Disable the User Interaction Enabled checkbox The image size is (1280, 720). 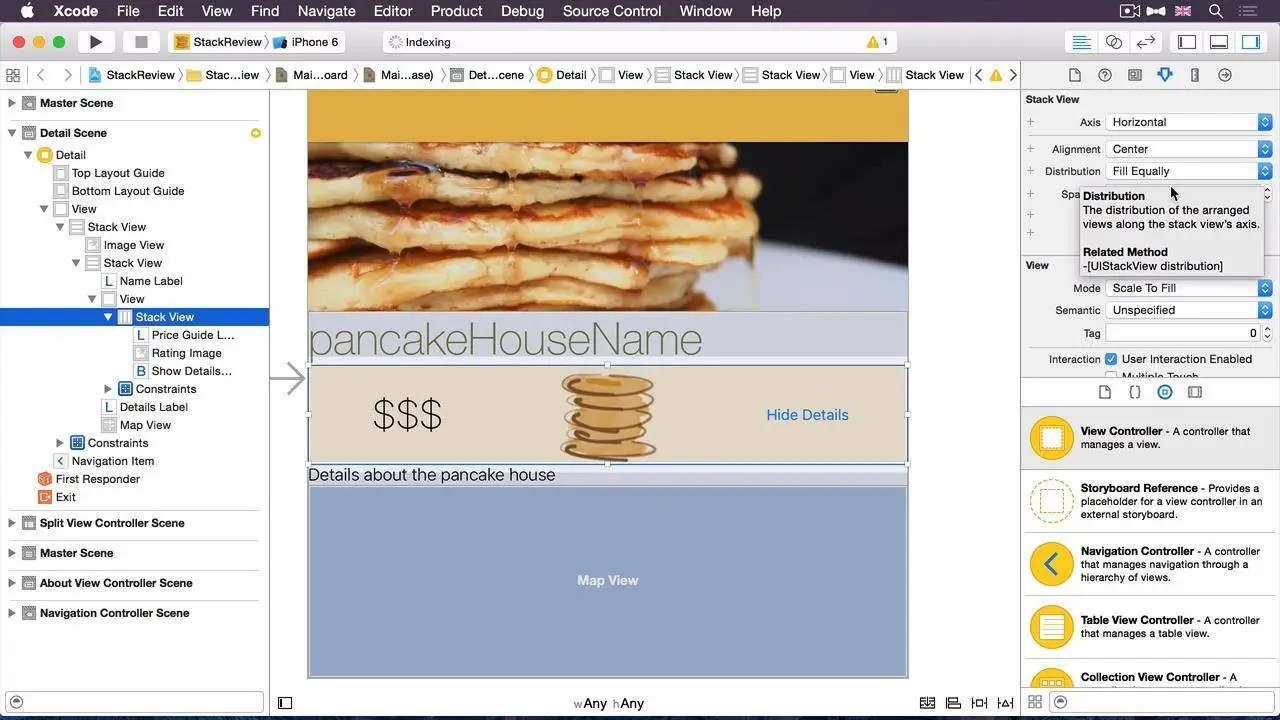coord(1113,359)
